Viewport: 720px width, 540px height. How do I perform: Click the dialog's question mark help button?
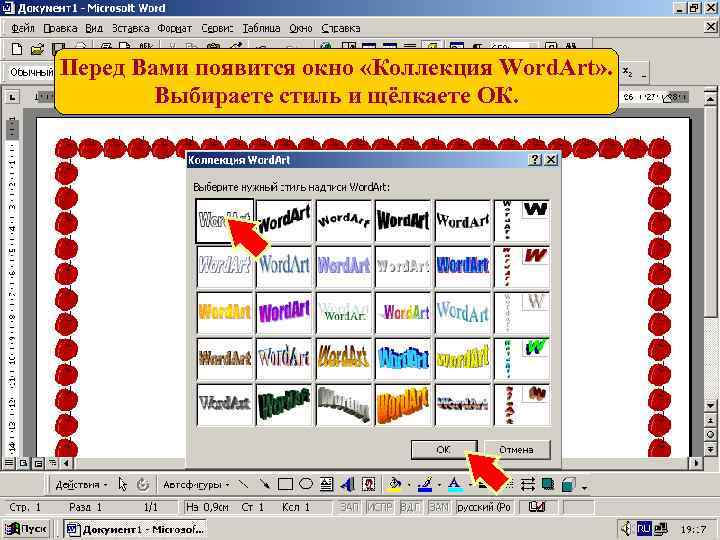click(x=534, y=160)
